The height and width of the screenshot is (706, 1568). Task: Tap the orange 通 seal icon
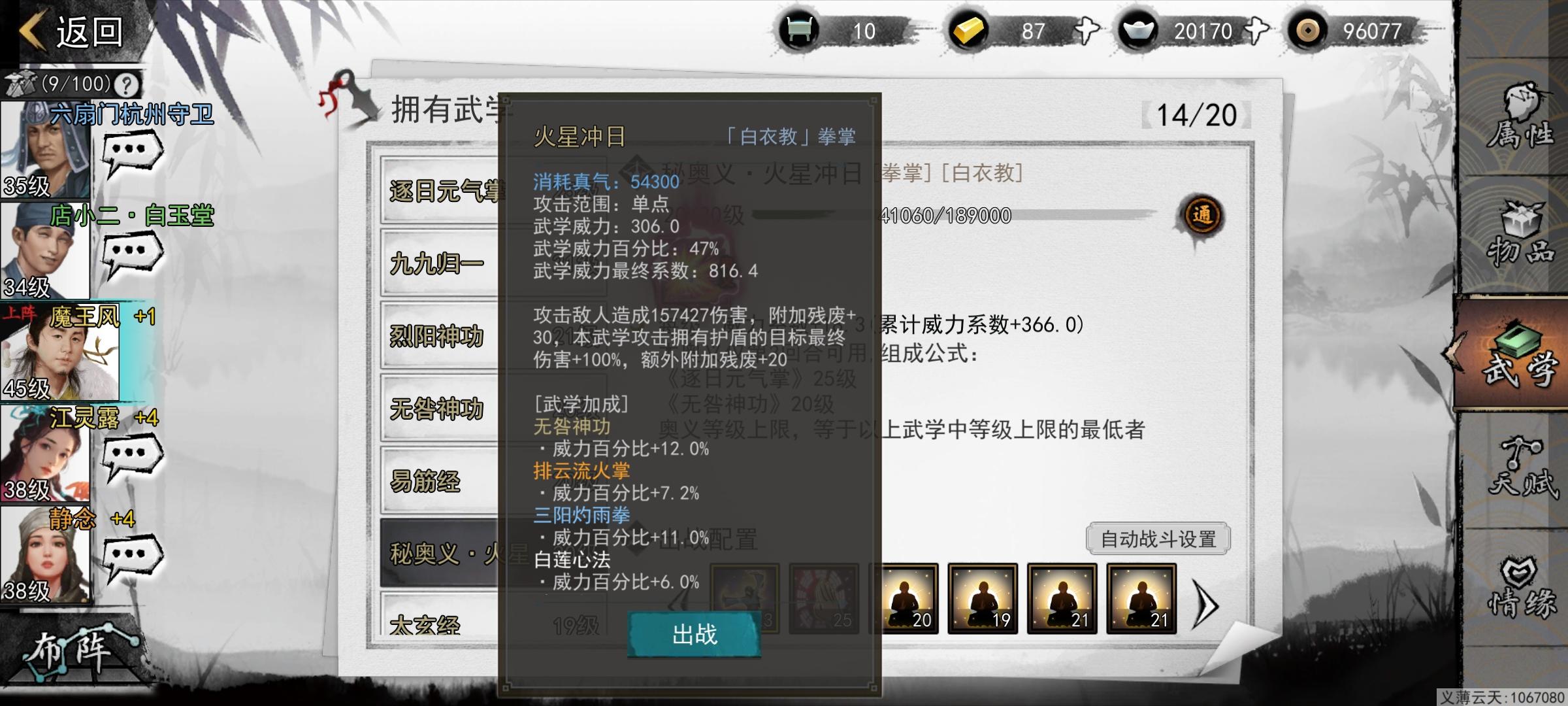click(1201, 216)
